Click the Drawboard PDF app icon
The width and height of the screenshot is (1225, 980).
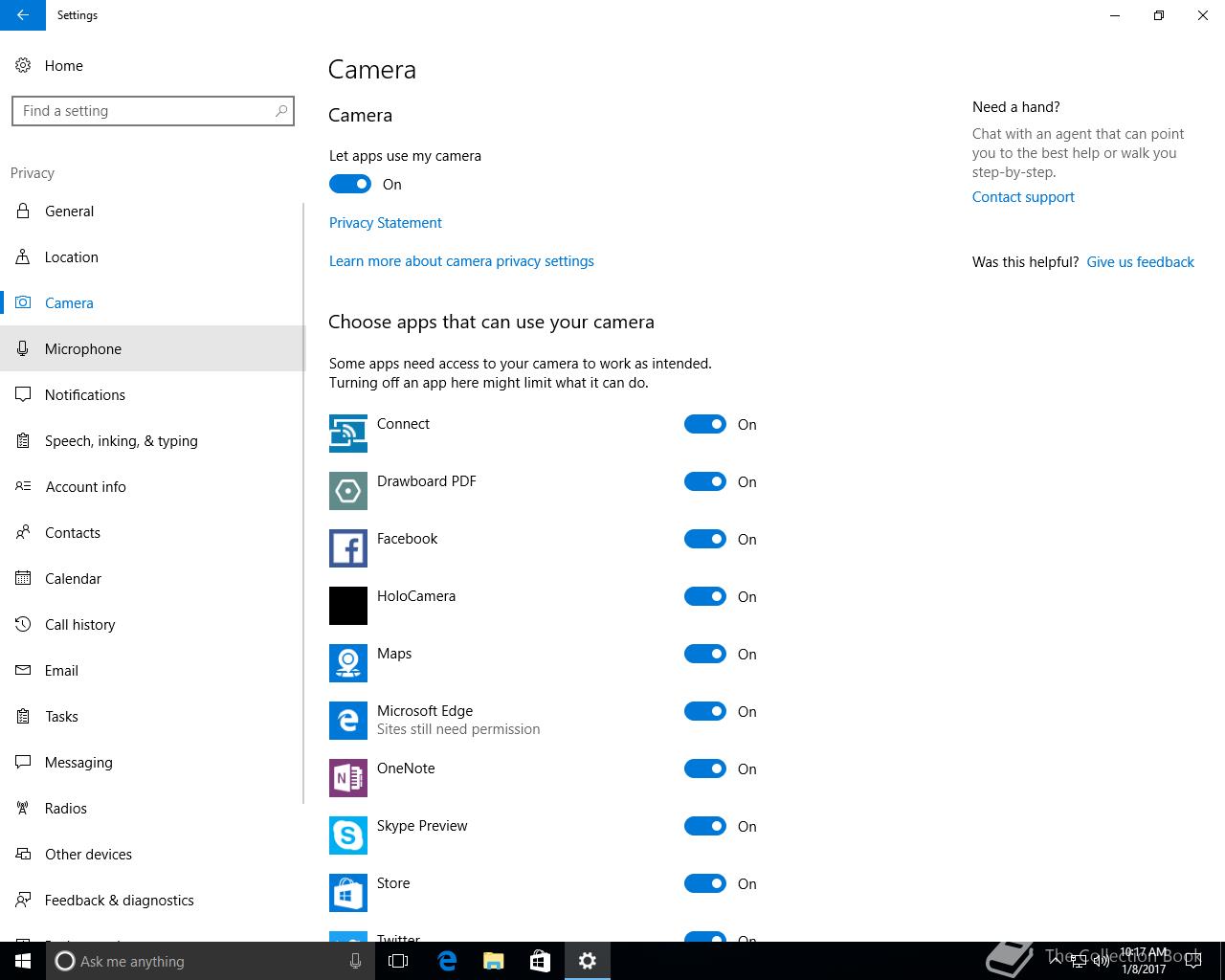[348, 491]
